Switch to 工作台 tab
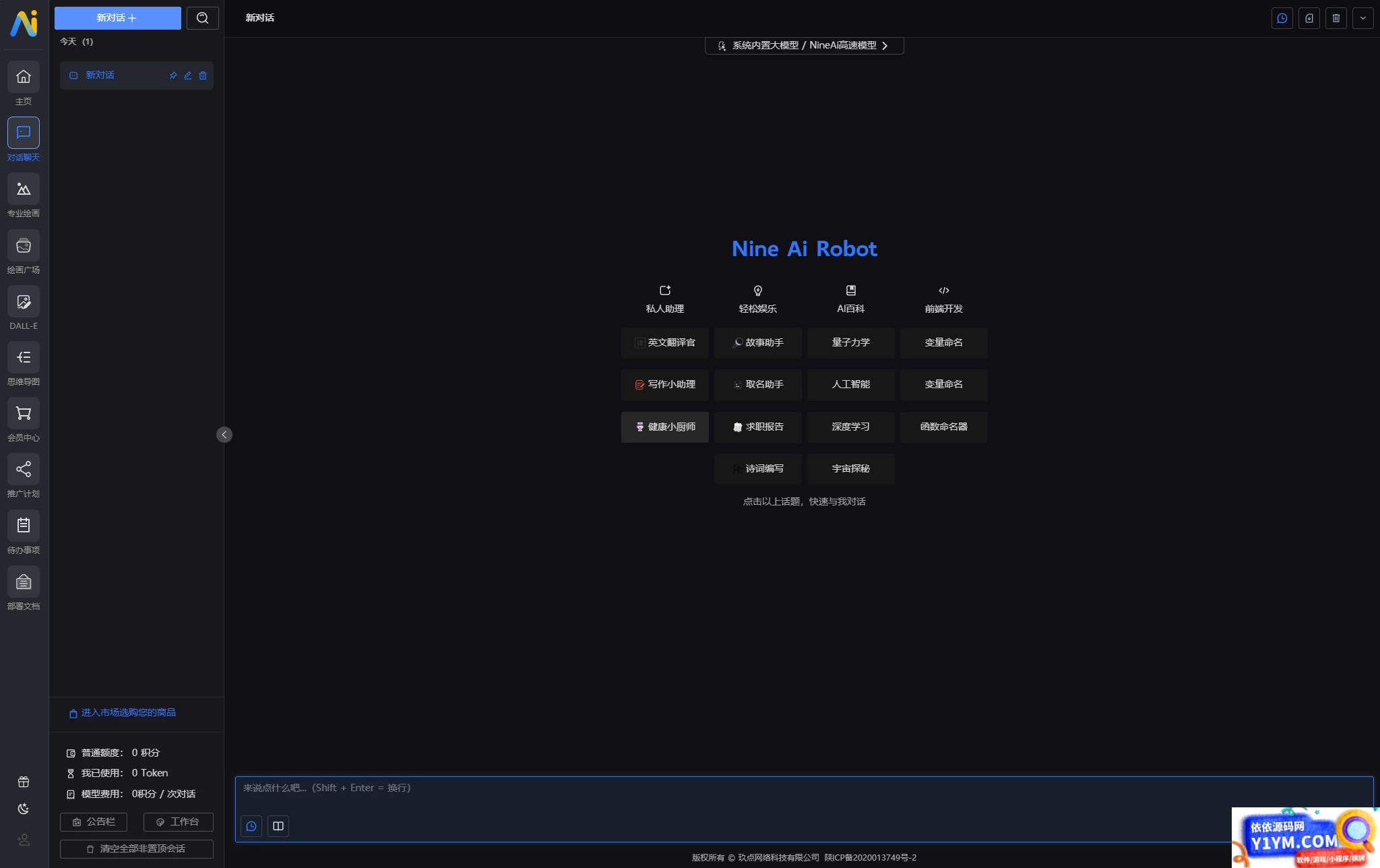Image resolution: width=1380 pixels, height=868 pixels. (178, 821)
